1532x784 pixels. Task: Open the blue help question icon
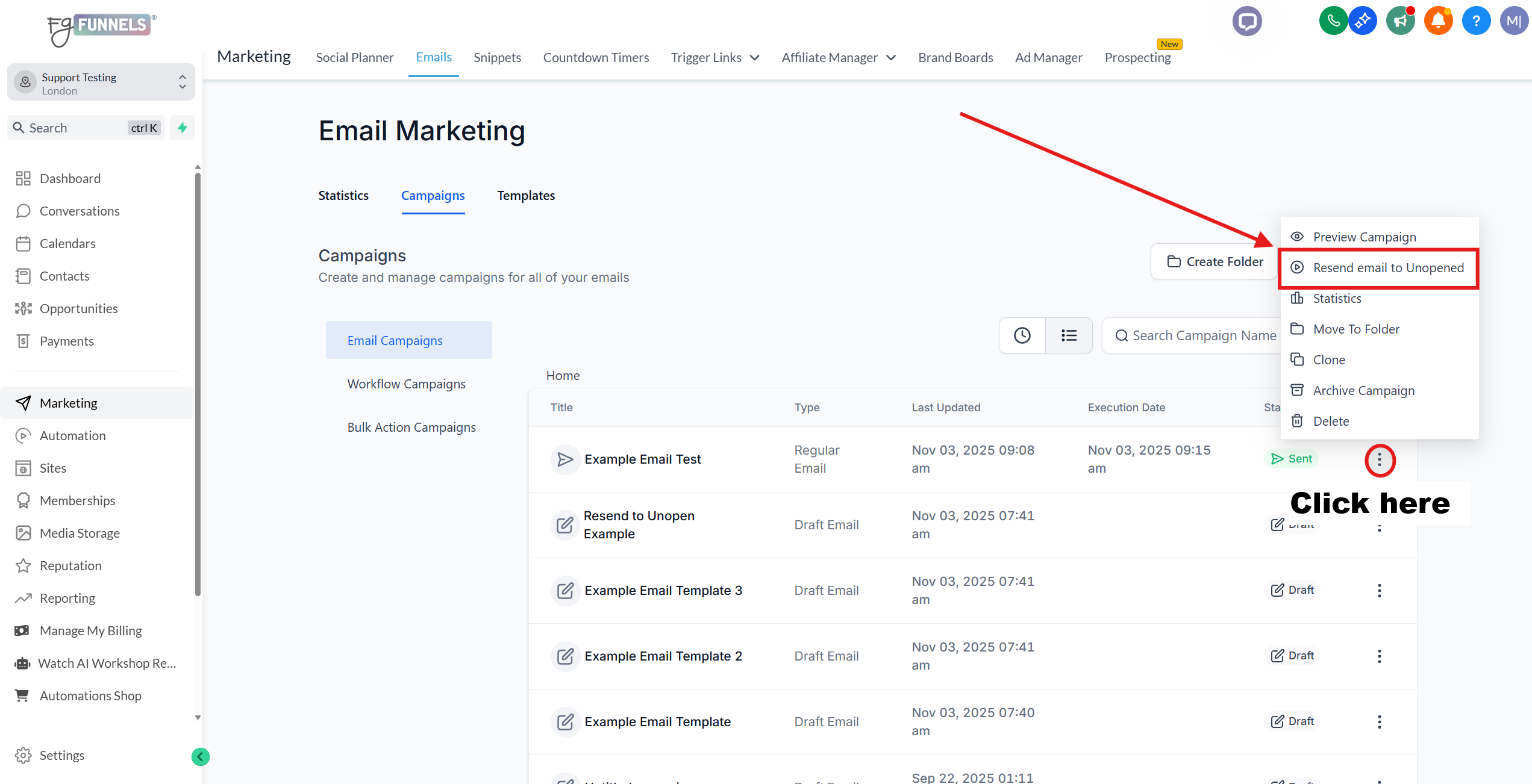(x=1475, y=22)
